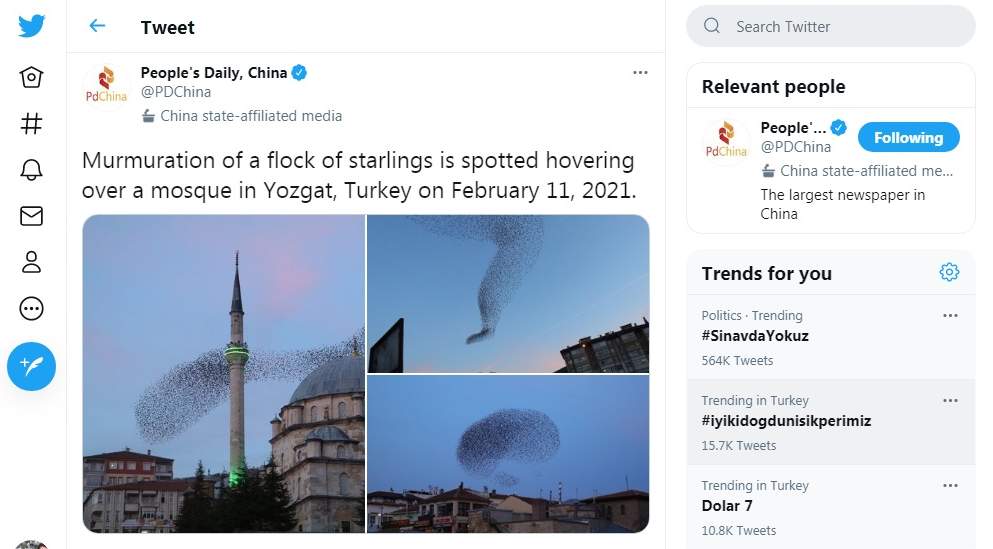Click the compose Tweet feather button
The image size is (993, 549).
pos(31,367)
